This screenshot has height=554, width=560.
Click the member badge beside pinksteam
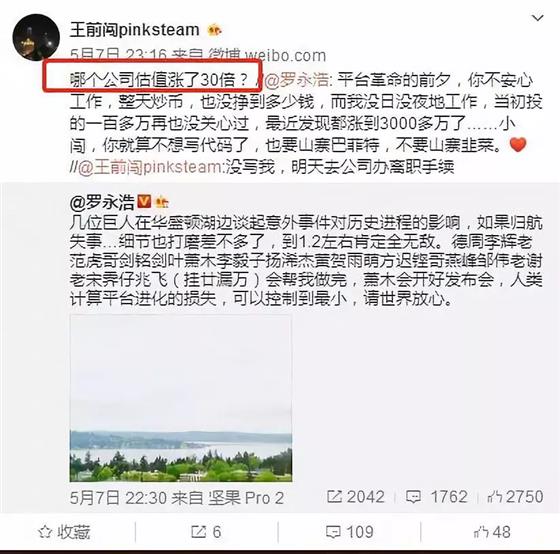pyautogui.click(x=214, y=30)
